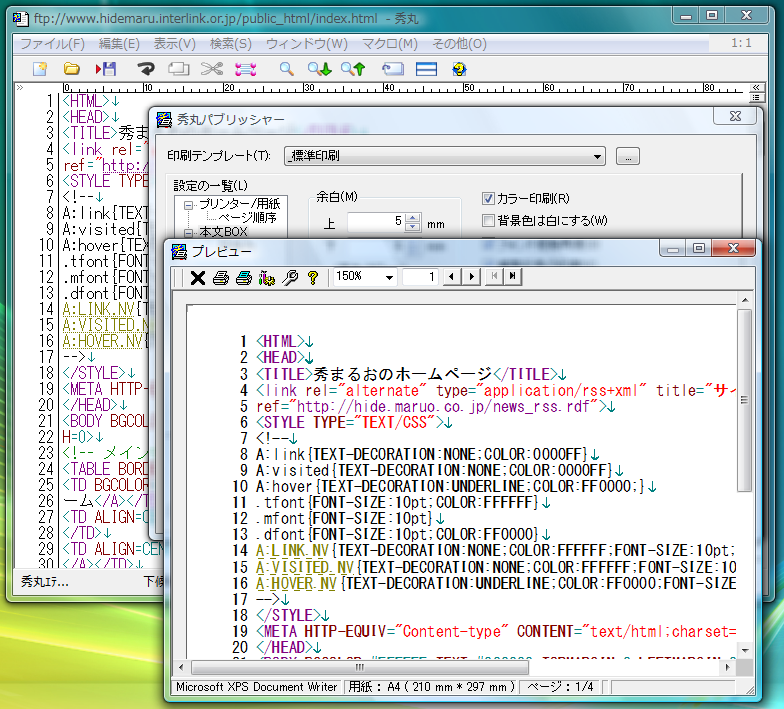Click the cyan-paper printer icon in preview toolbar
This screenshot has width=784, height=709.
click(244, 278)
